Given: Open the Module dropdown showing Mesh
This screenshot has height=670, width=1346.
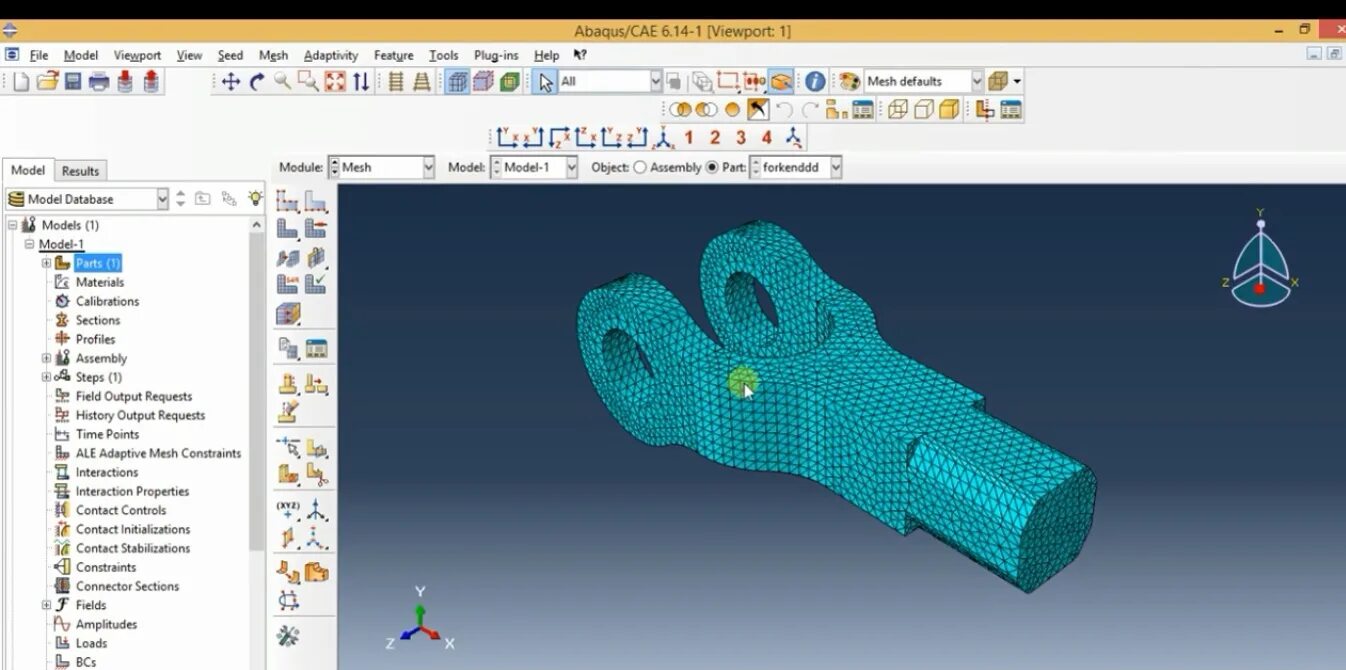Looking at the screenshot, I should pos(428,167).
